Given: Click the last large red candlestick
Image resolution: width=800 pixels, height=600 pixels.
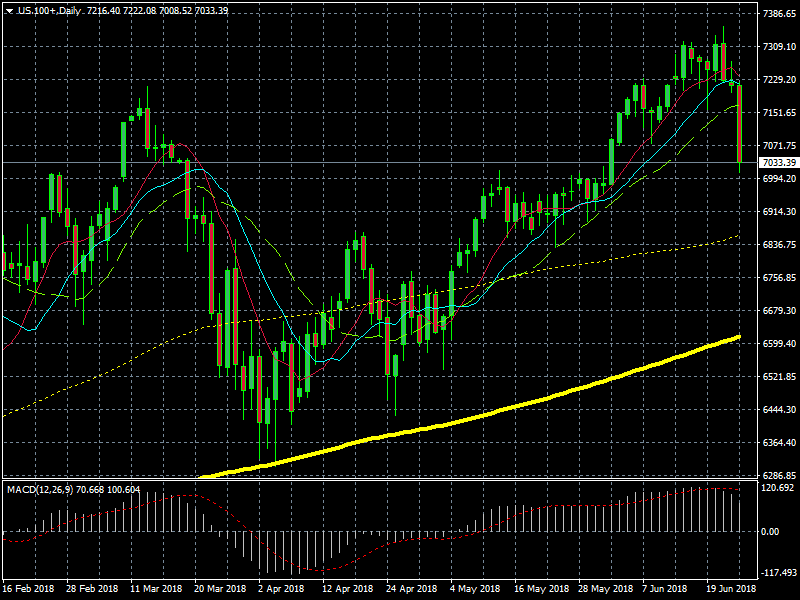Looking at the screenshot, I should (x=739, y=123).
